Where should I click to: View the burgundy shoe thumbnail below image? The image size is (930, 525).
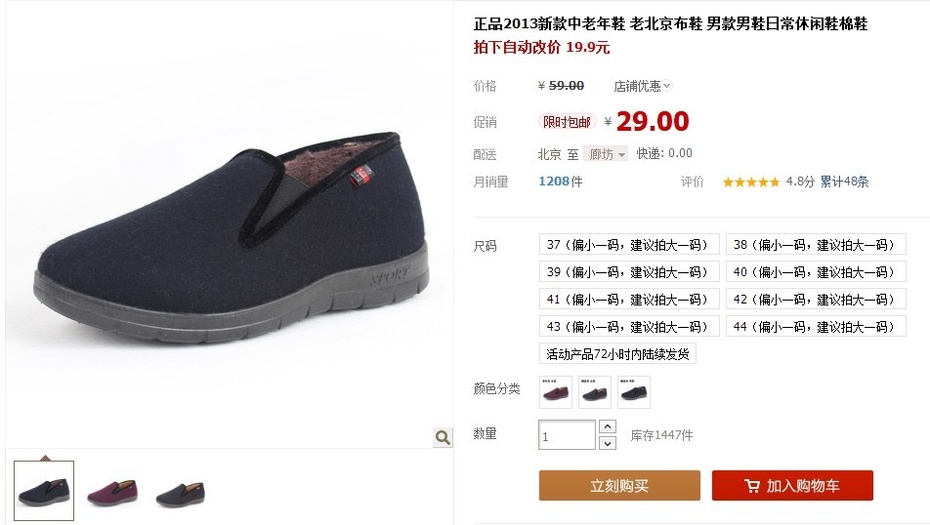pyautogui.click(x=112, y=492)
